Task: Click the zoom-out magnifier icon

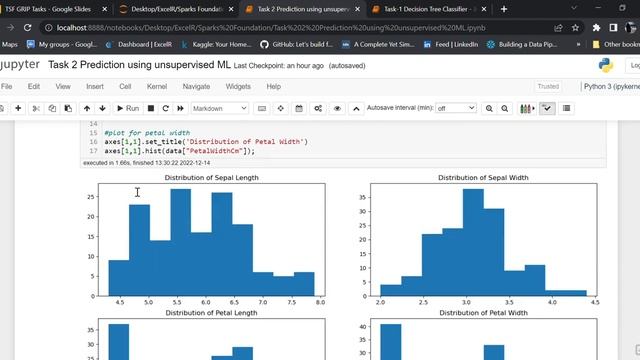Action: click(x=504, y=108)
